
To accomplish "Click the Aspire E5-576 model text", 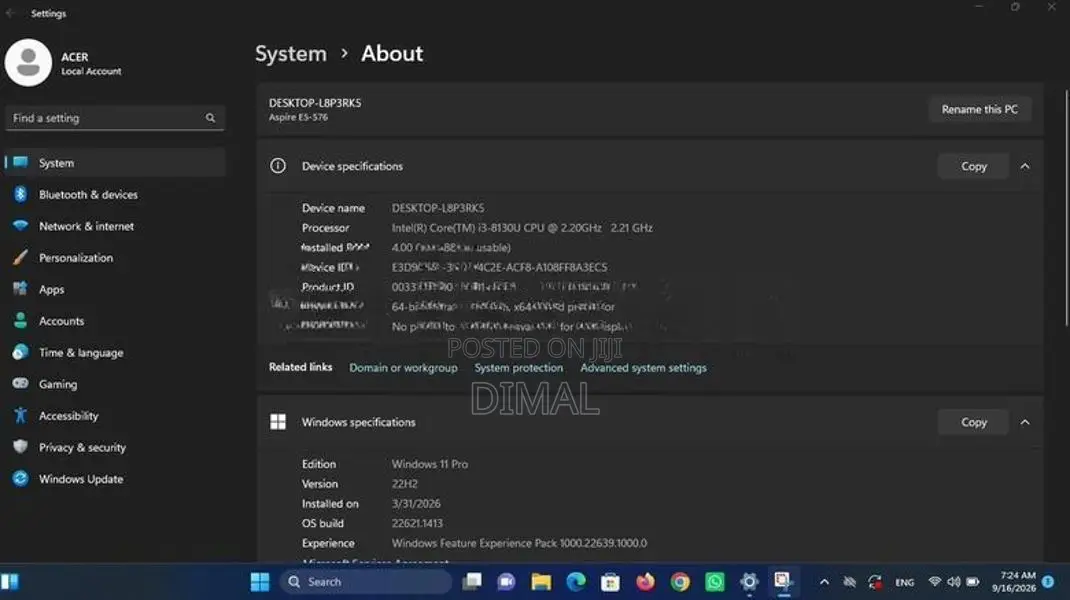I will (298, 117).
